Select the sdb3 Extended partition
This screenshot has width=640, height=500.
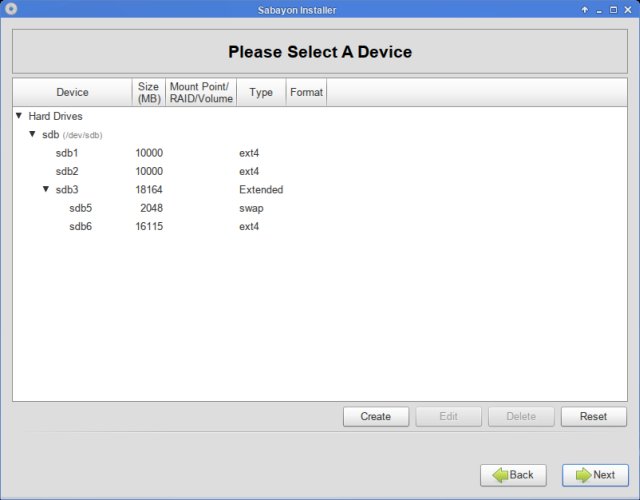[x=320, y=190]
